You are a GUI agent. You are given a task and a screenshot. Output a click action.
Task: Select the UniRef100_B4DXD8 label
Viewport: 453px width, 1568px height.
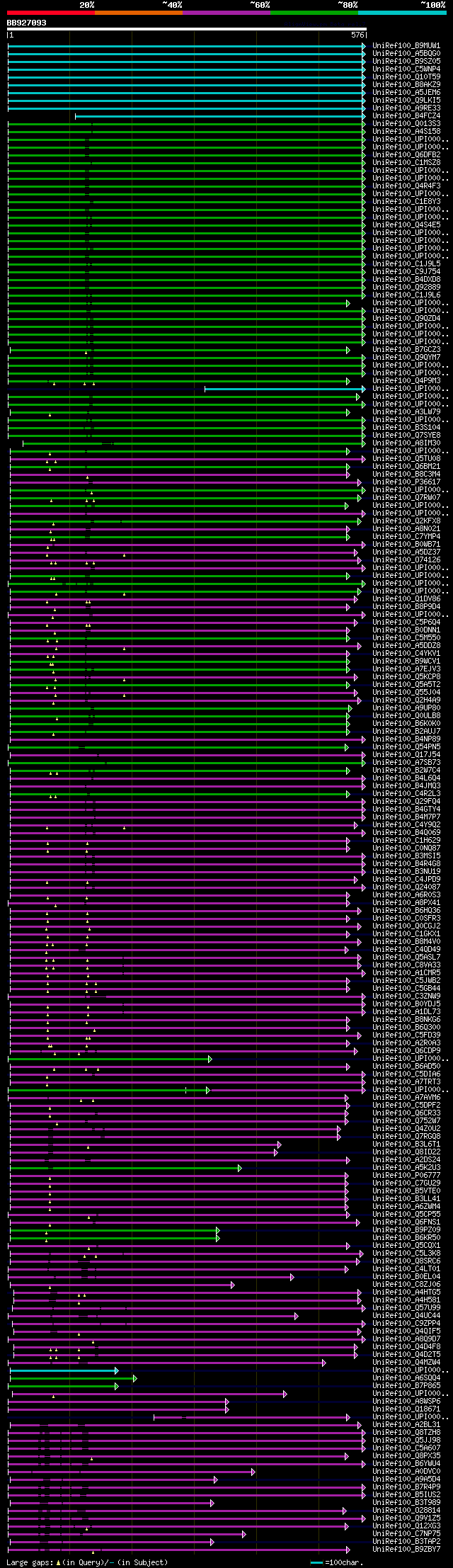[x=406, y=279]
